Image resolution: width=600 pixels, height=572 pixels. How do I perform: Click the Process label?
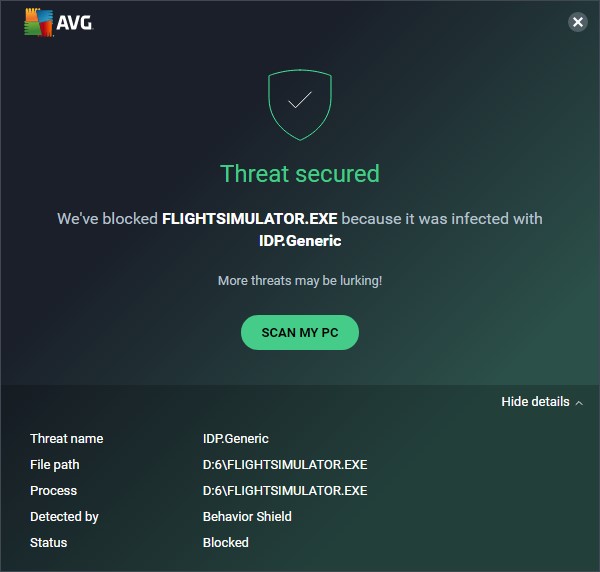[53, 491]
